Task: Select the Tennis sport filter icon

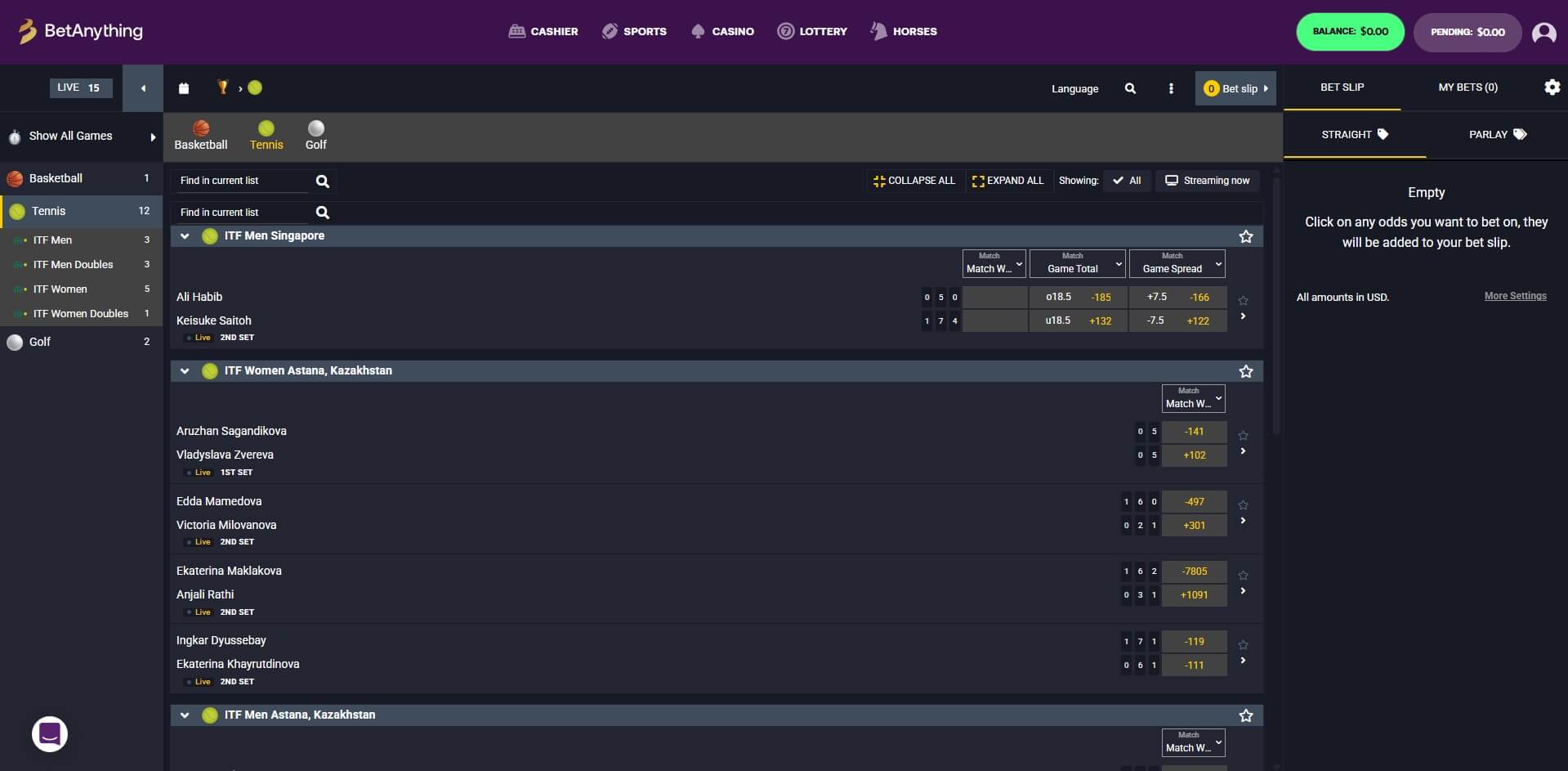Action: (266, 128)
